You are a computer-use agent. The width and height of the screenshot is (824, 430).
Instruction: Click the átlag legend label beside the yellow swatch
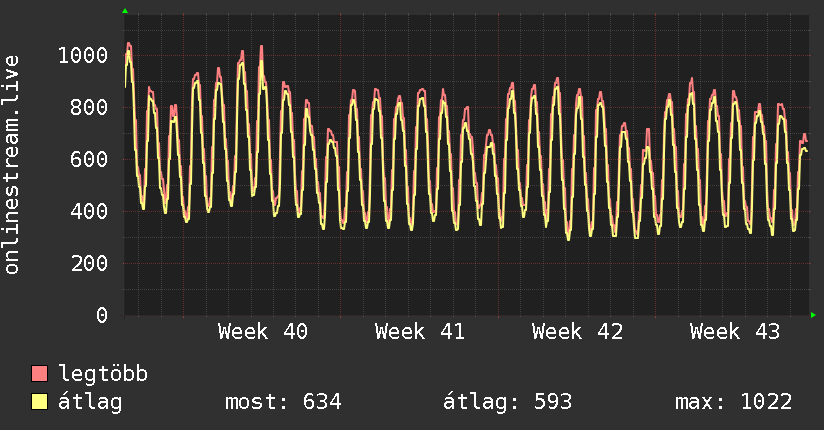(90, 402)
